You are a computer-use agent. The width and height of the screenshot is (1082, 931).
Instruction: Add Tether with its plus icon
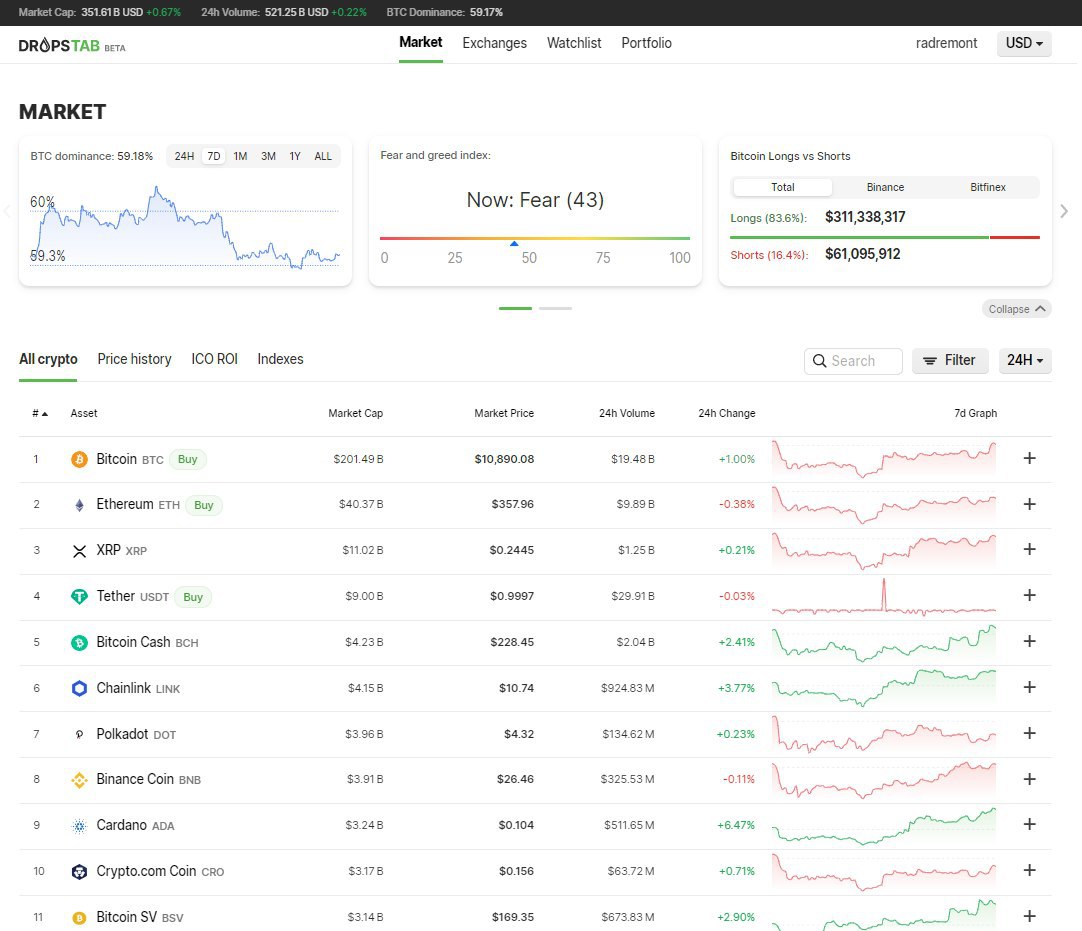point(1030,595)
